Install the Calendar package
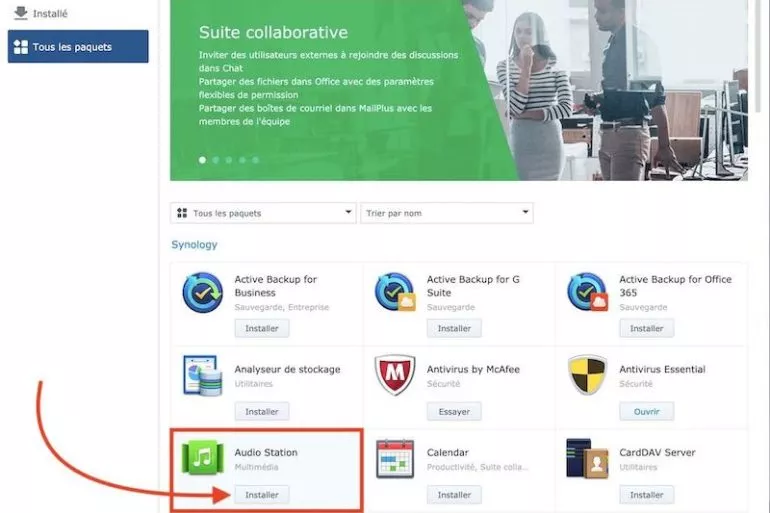This screenshot has width=770, height=513. (454, 495)
